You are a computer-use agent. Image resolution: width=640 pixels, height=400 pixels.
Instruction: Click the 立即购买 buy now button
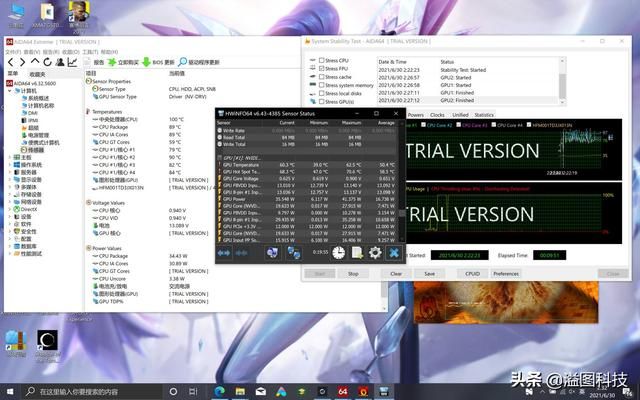pyautogui.click(x=123, y=62)
